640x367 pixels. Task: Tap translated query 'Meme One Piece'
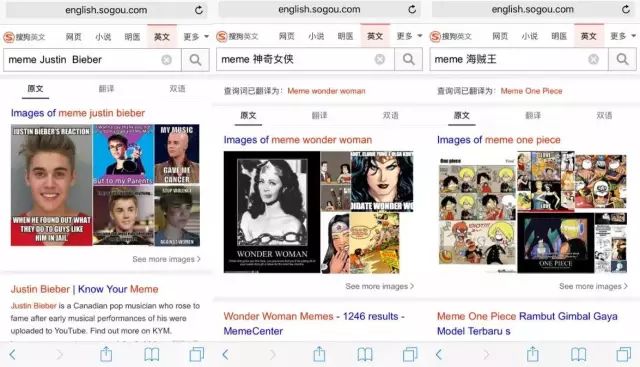531,91
